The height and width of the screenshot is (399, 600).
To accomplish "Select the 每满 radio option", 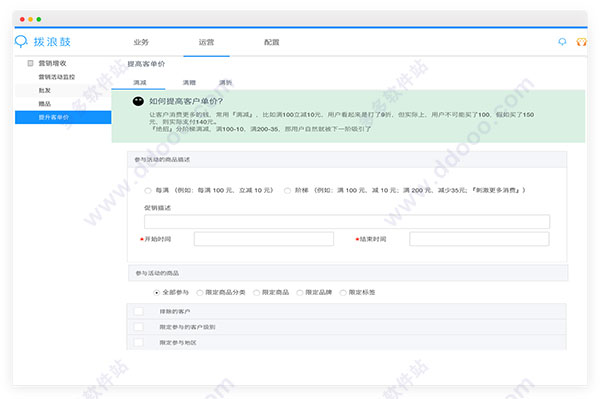I will tap(148, 191).
